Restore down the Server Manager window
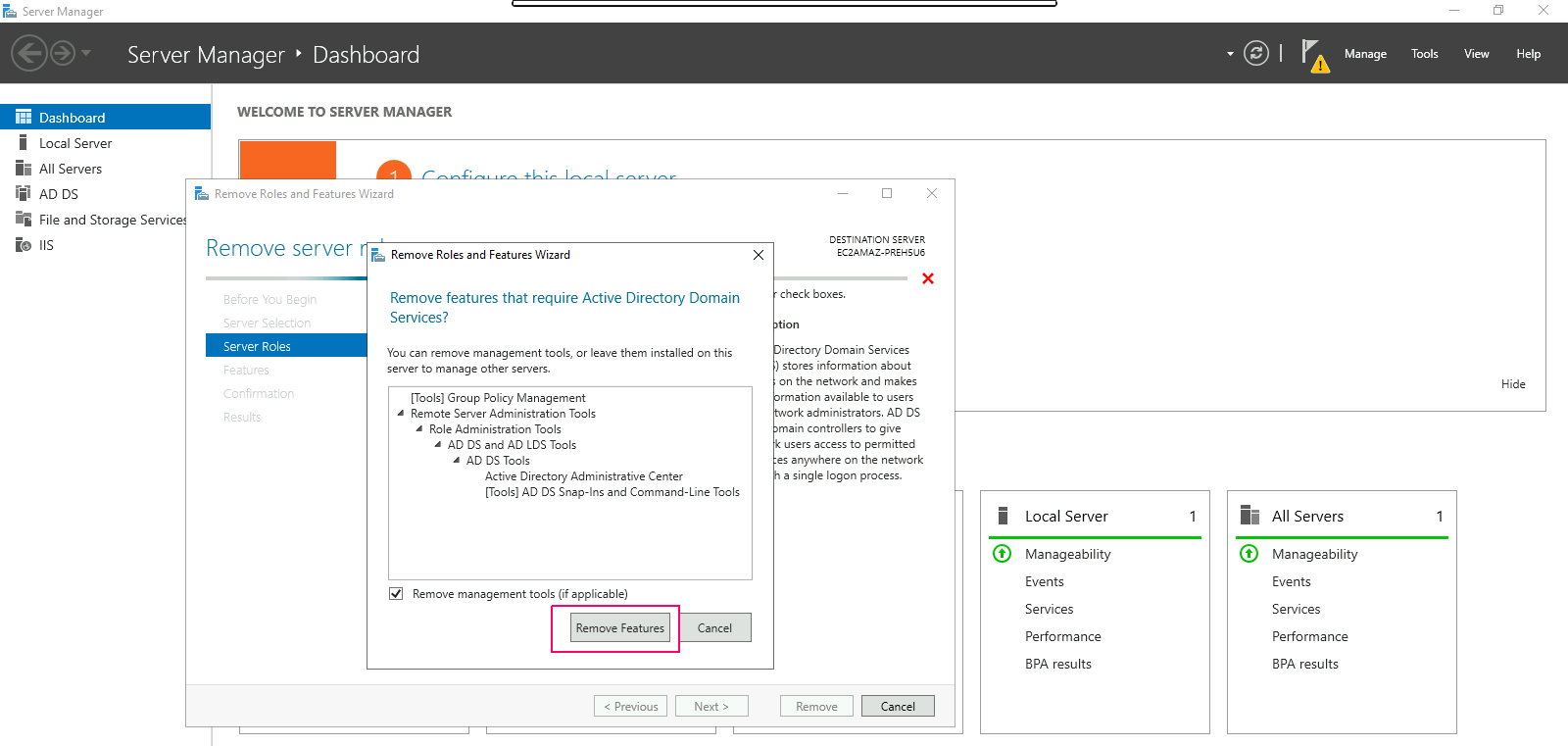The image size is (1568, 746). click(1498, 11)
